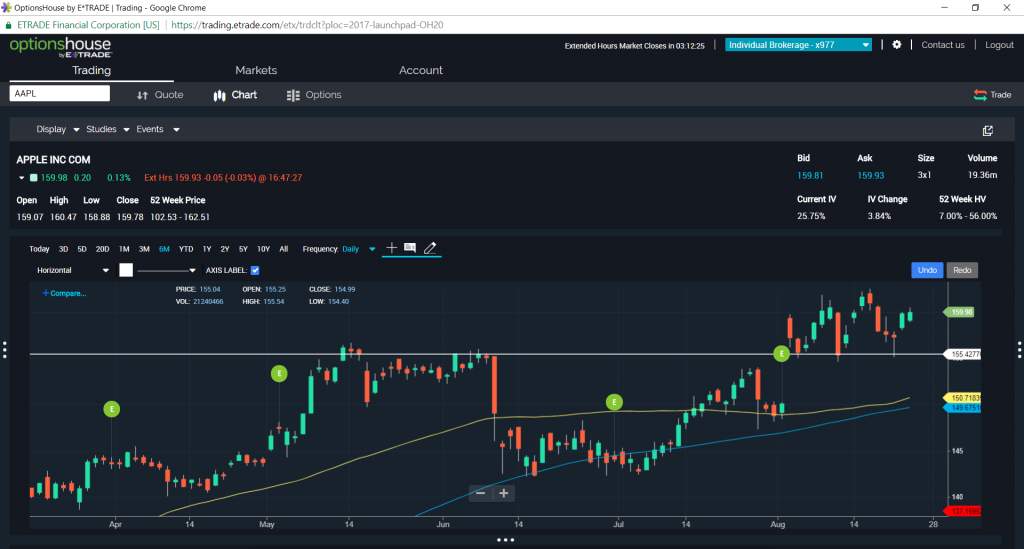This screenshot has height=549, width=1024.
Task: Click the Chart candlestick icon
Action: 219,95
